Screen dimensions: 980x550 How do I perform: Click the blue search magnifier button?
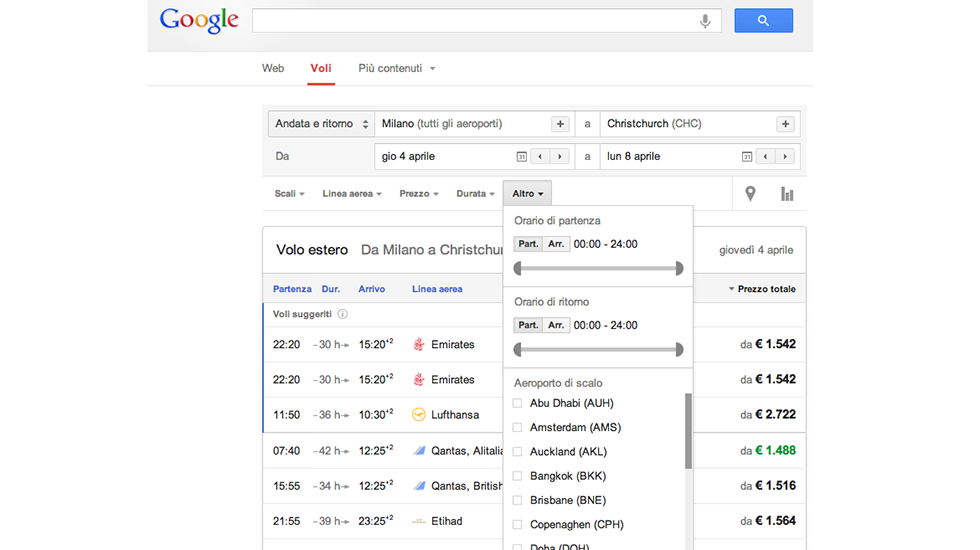(763, 20)
